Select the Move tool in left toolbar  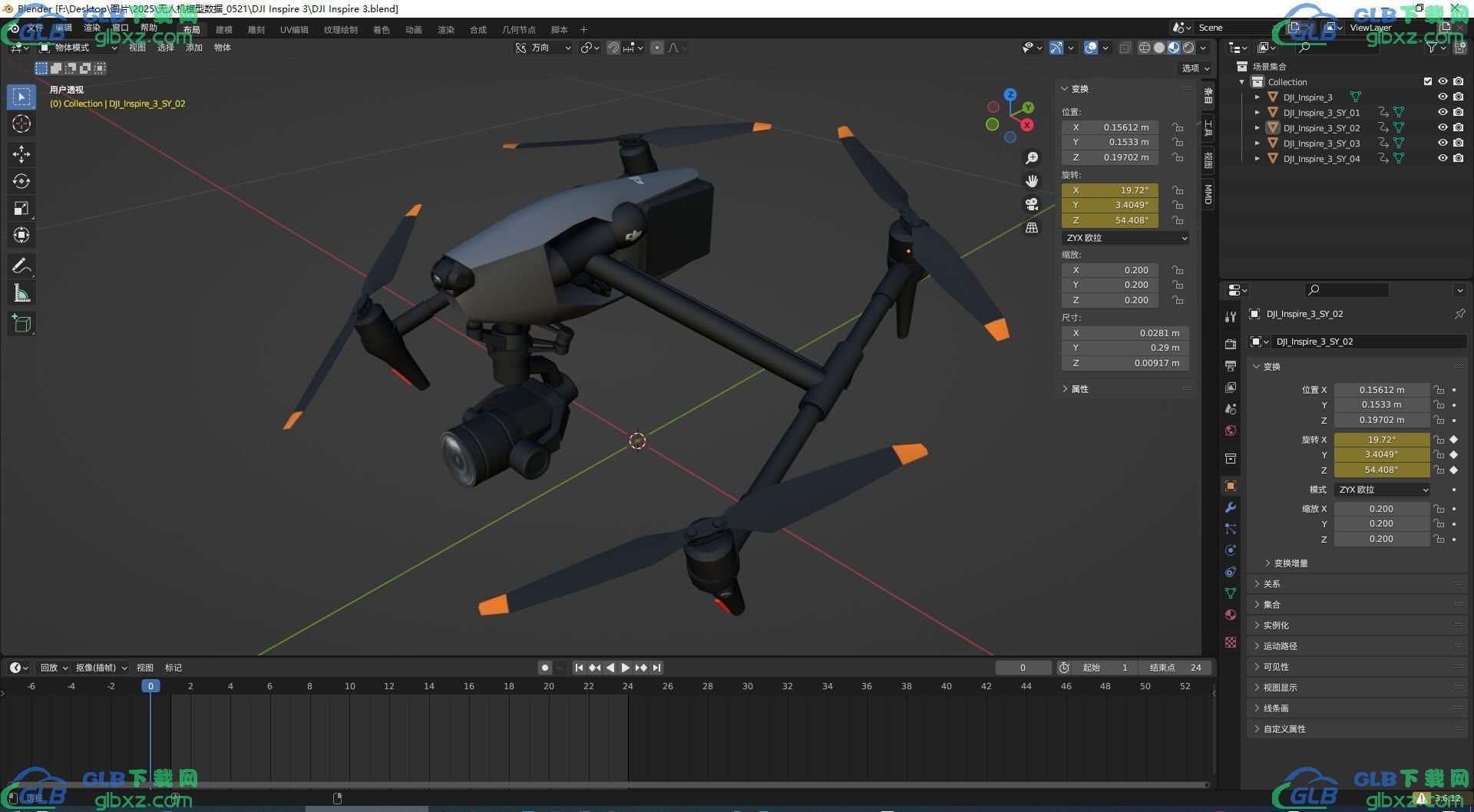tap(21, 154)
